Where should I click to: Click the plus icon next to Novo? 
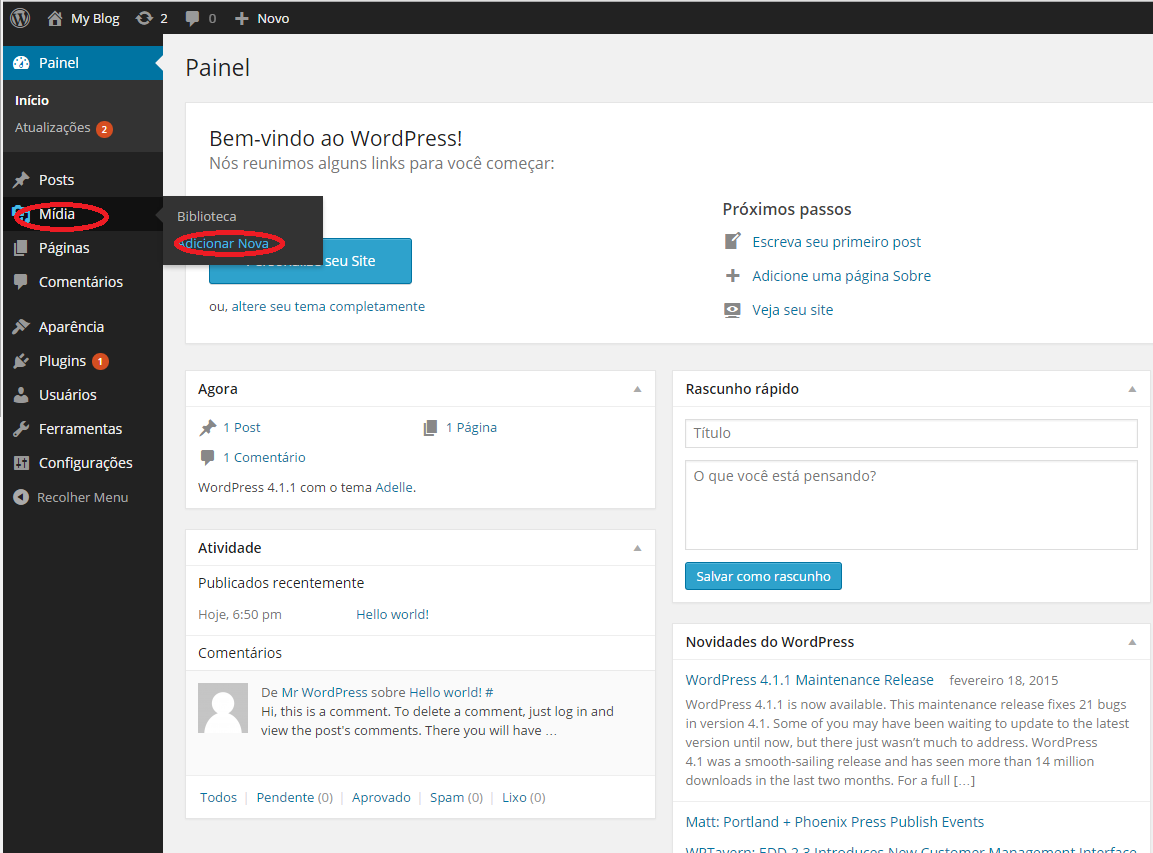(241, 18)
